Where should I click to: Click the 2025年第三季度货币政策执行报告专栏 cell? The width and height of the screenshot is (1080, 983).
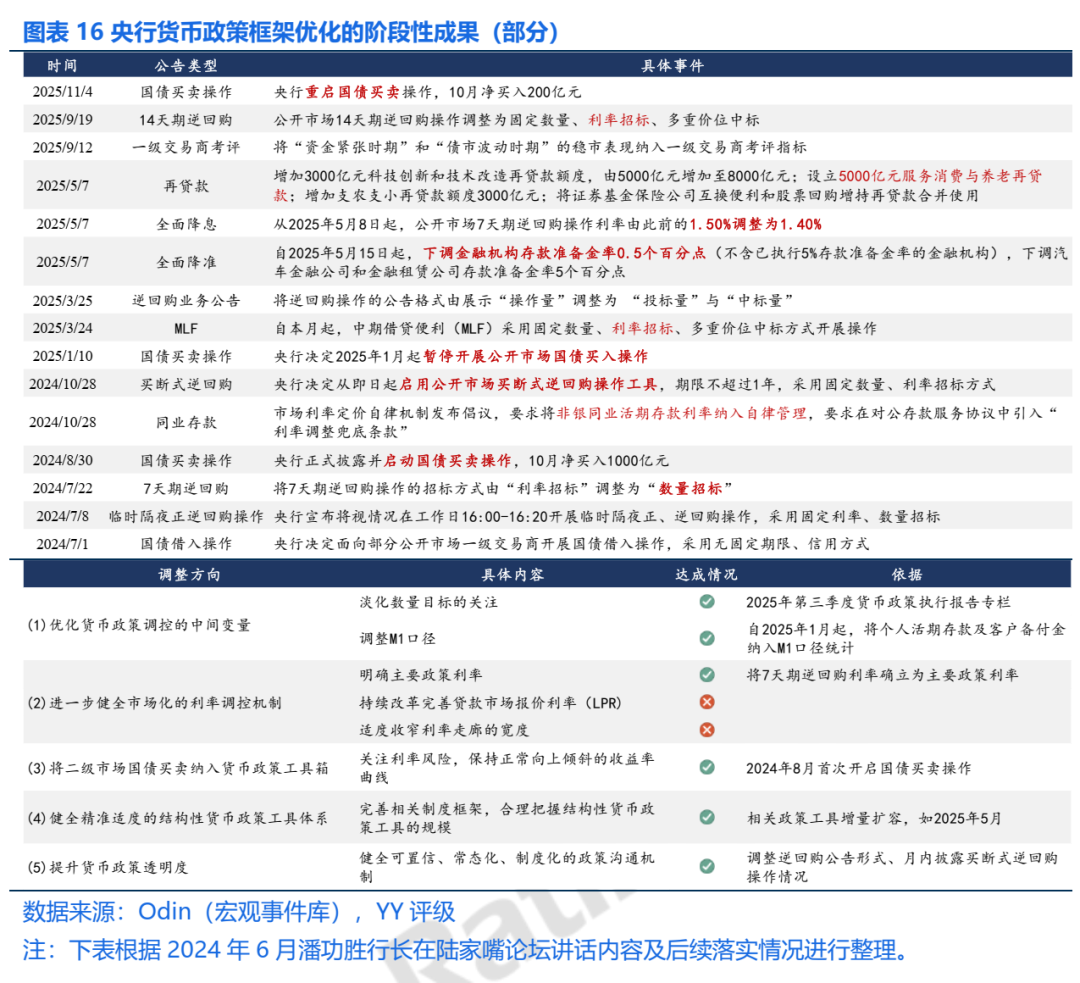click(878, 602)
